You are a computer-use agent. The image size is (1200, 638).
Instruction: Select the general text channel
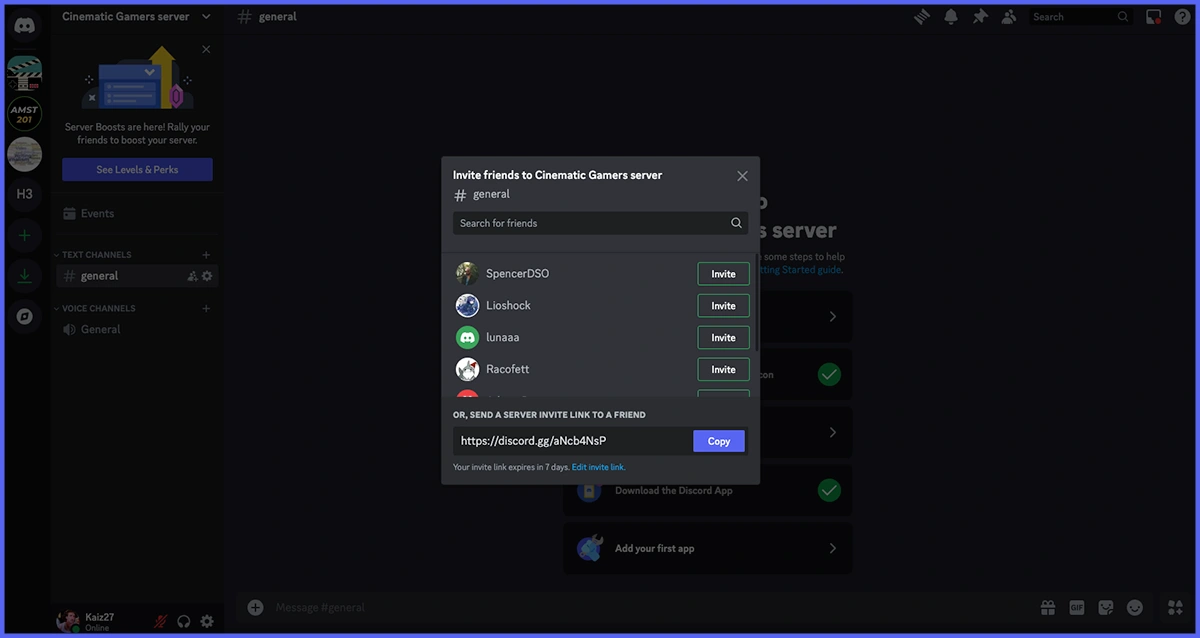coord(100,276)
